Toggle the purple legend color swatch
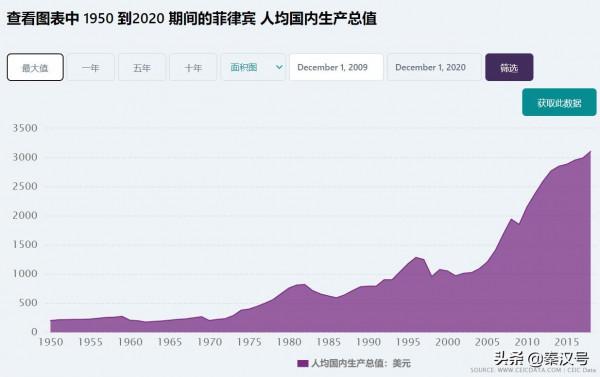Viewport: 600px width, 377px height. pyautogui.click(x=303, y=363)
